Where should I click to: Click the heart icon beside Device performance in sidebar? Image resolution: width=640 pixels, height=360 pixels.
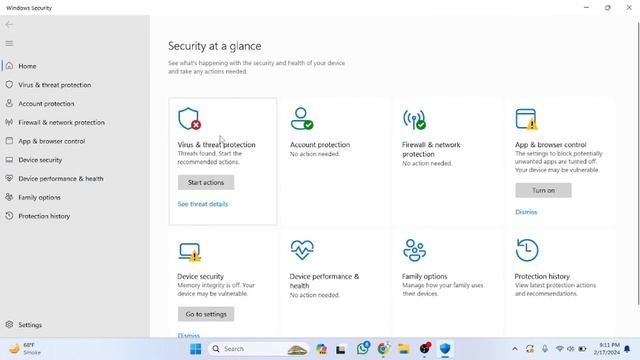point(9,178)
